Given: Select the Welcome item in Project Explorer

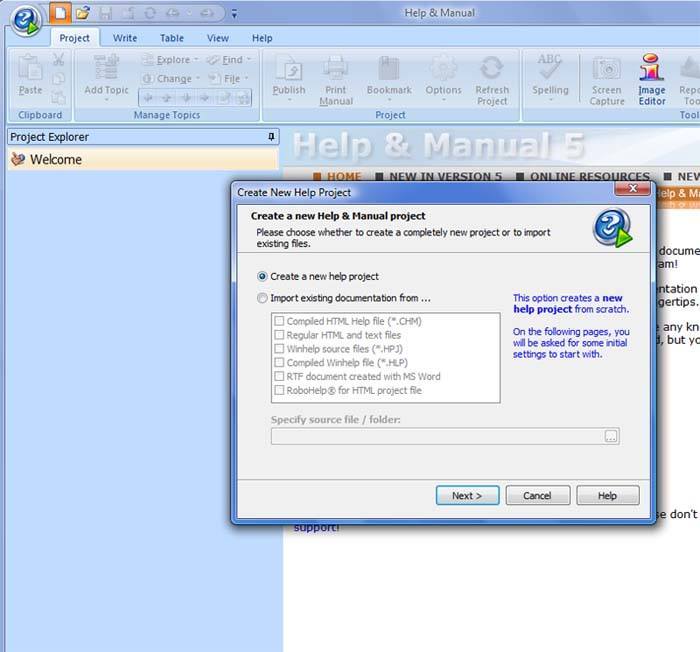Looking at the screenshot, I should 55,159.
